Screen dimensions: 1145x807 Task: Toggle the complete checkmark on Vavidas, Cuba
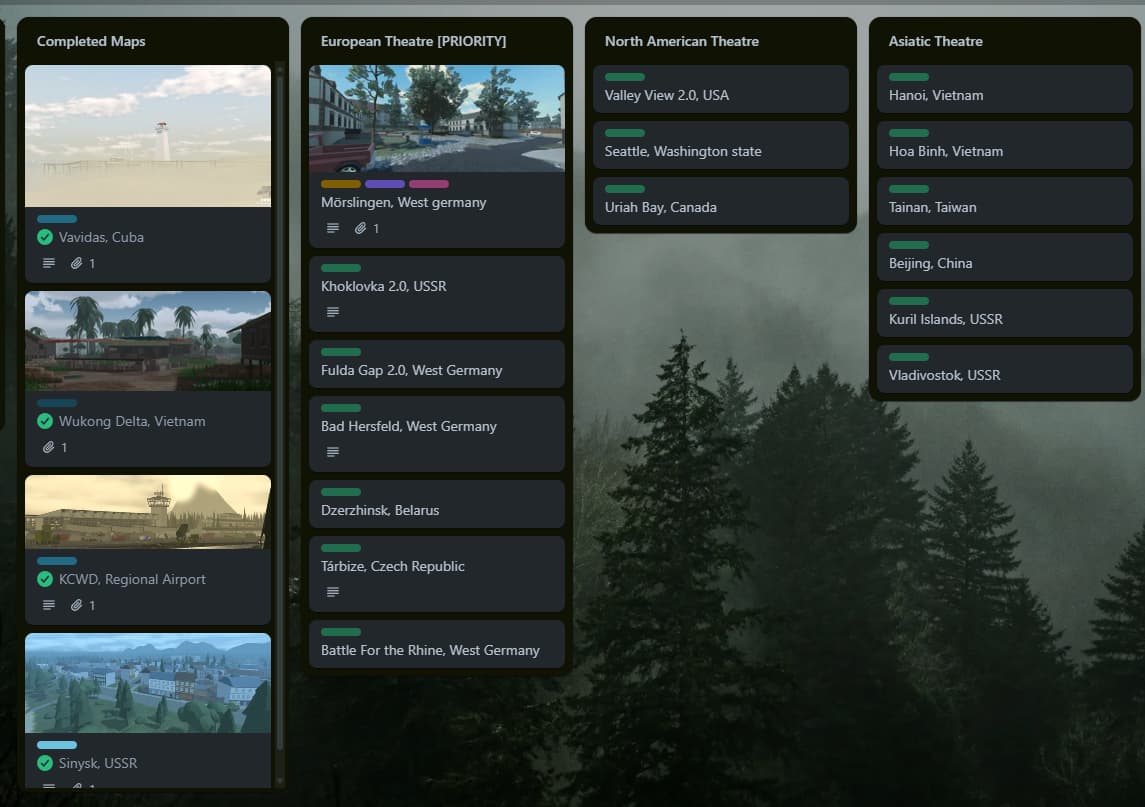[x=45, y=237]
